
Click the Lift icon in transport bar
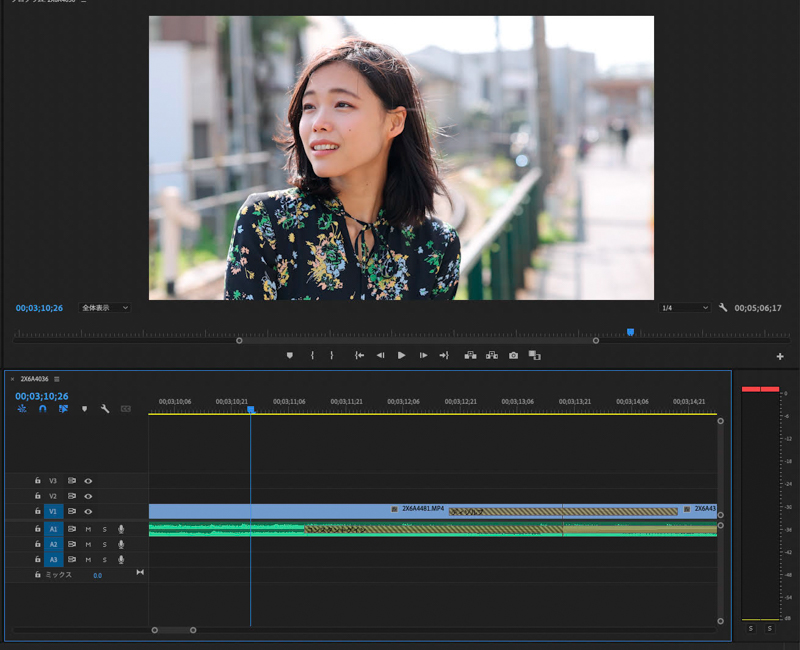[470, 355]
